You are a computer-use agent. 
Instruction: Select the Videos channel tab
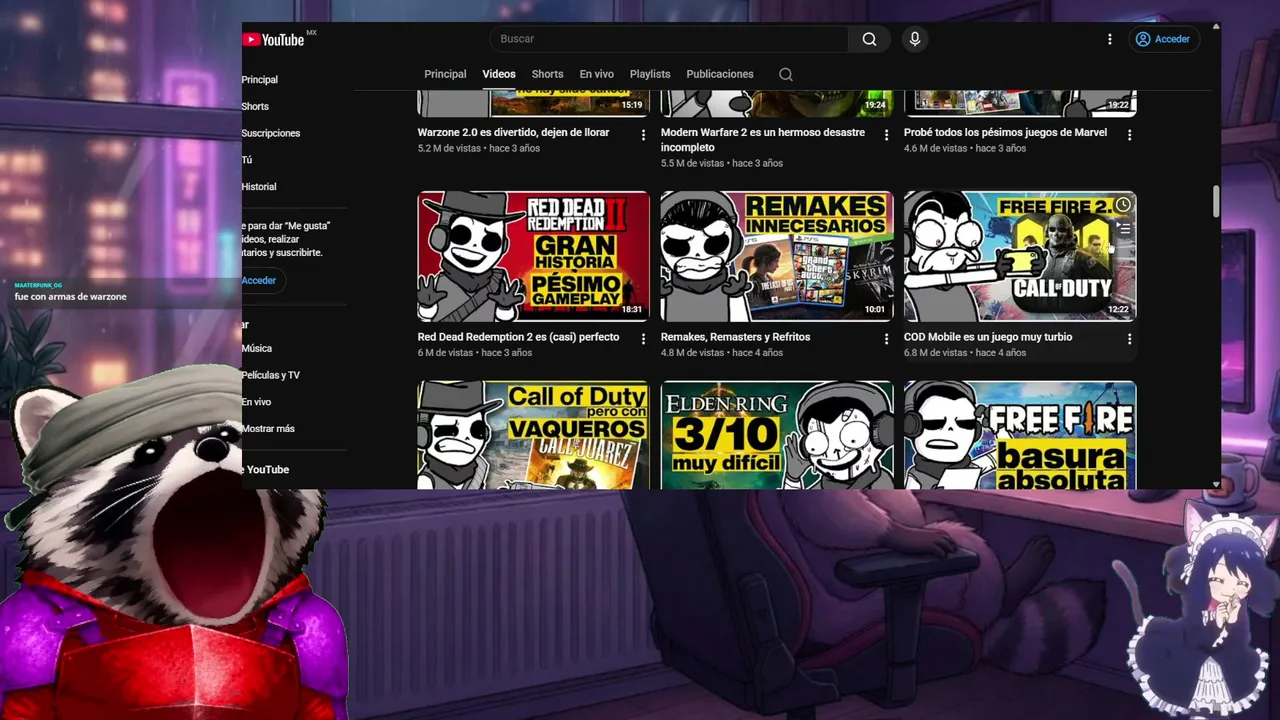pyautogui.click(x=499, y=74)
